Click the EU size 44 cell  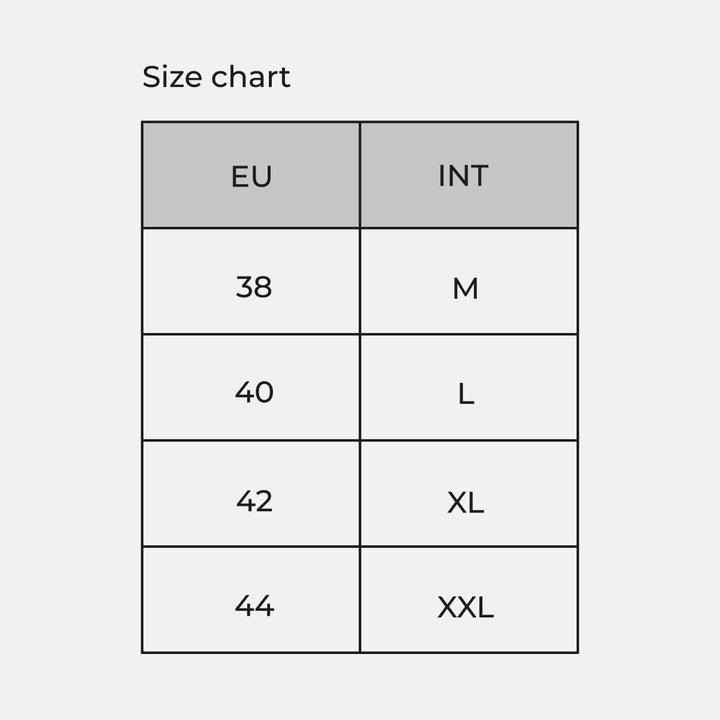pos(251,600)
